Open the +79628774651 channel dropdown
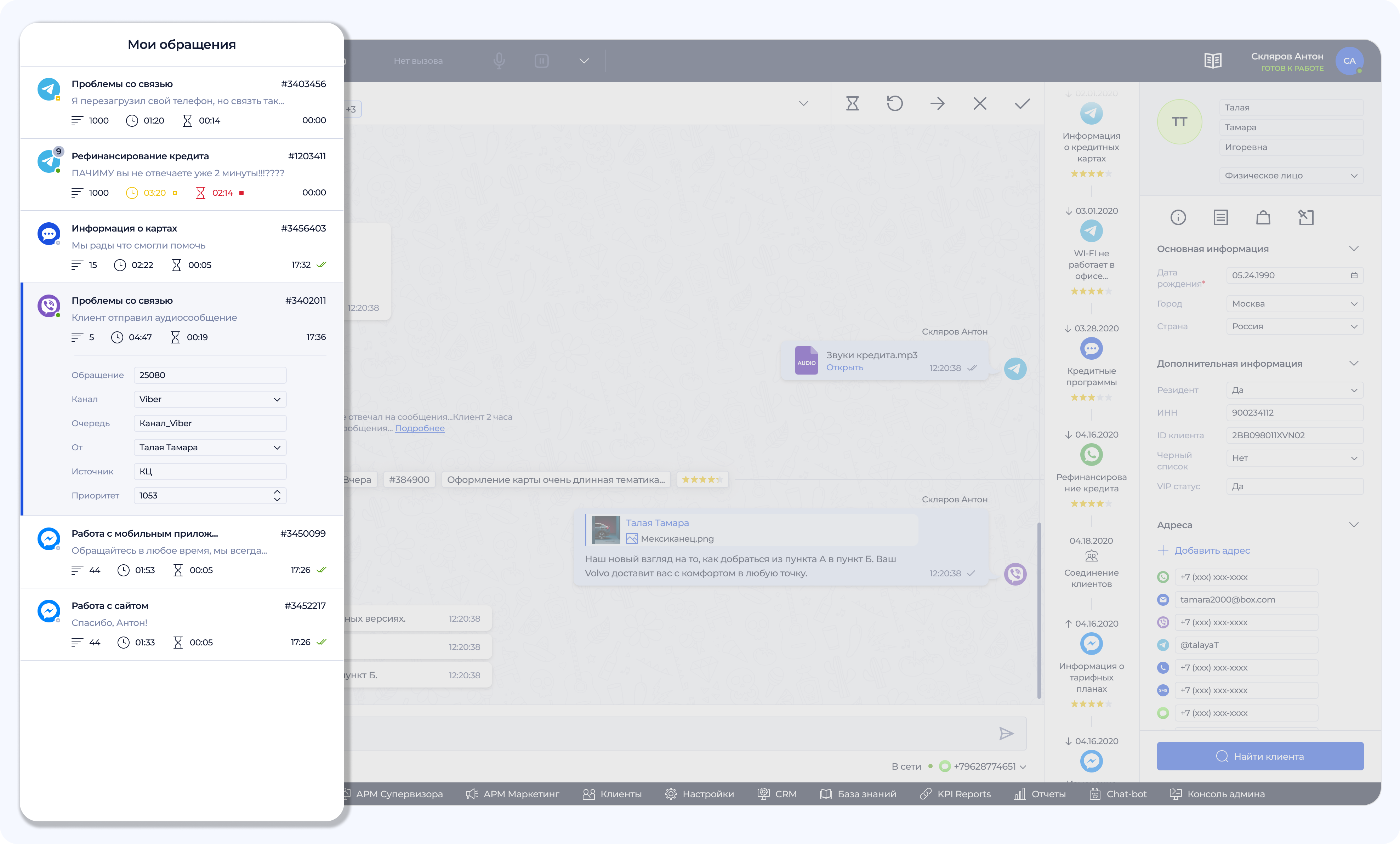1400x844 pixels. click(x=1023, y=767)
